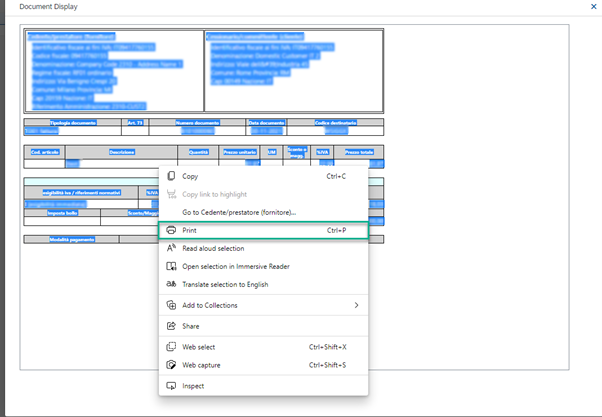The width and height of the screenshot is (602, 417).
Task: Click the Read aloud selection icon
Action: point(170,248)
